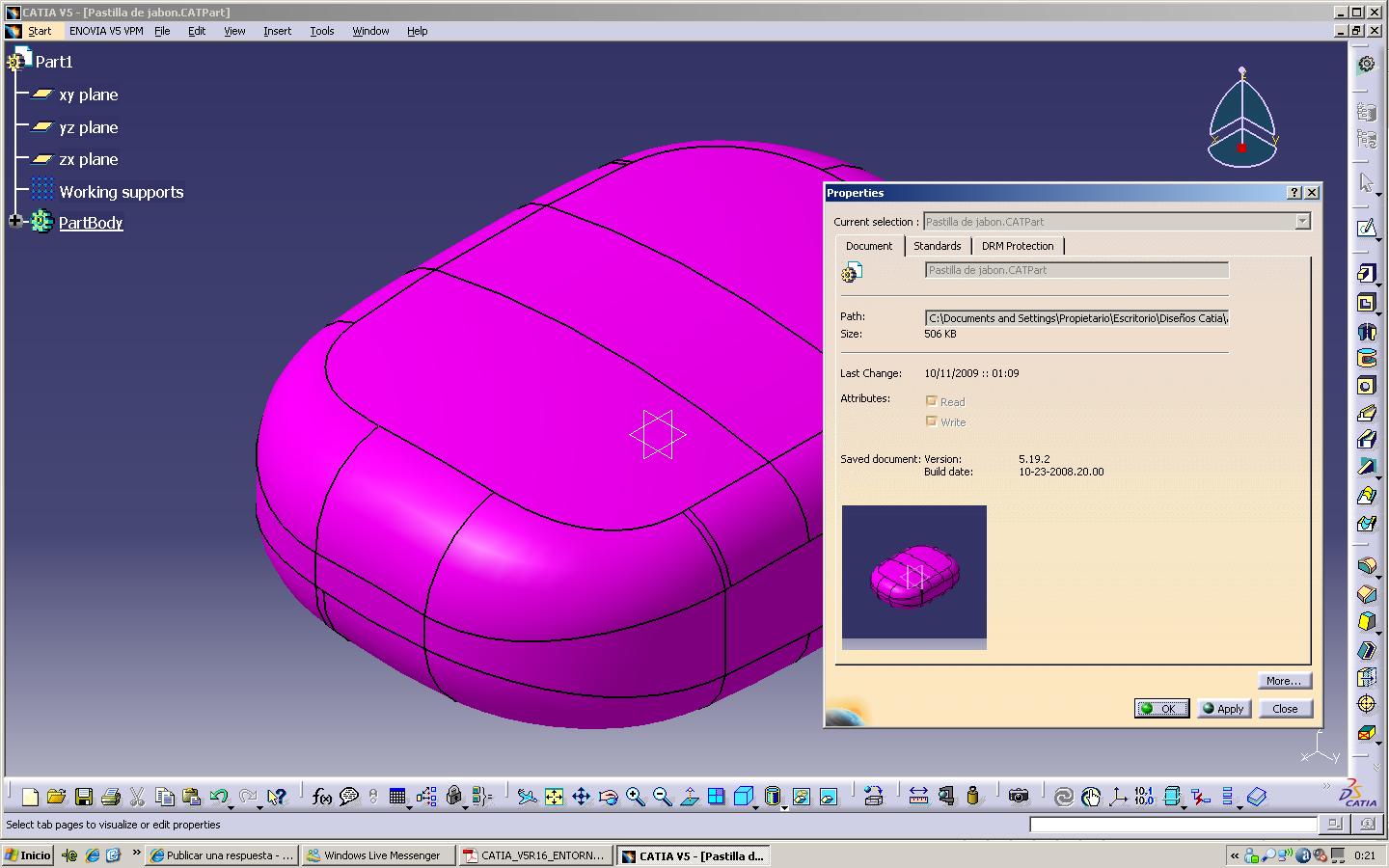Select the Pan view tool
Image resolution: width=1389 pixels, height=868 pixels.
click(581, 797)
